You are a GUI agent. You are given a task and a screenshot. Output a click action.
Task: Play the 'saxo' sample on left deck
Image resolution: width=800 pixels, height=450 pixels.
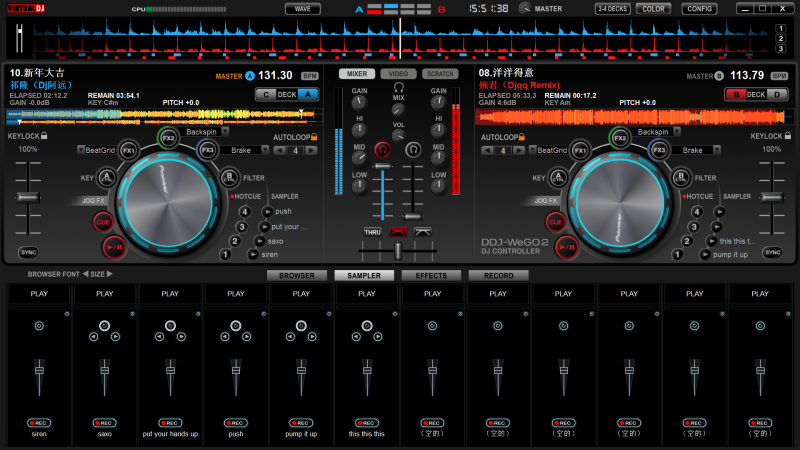tap(260, 241)
